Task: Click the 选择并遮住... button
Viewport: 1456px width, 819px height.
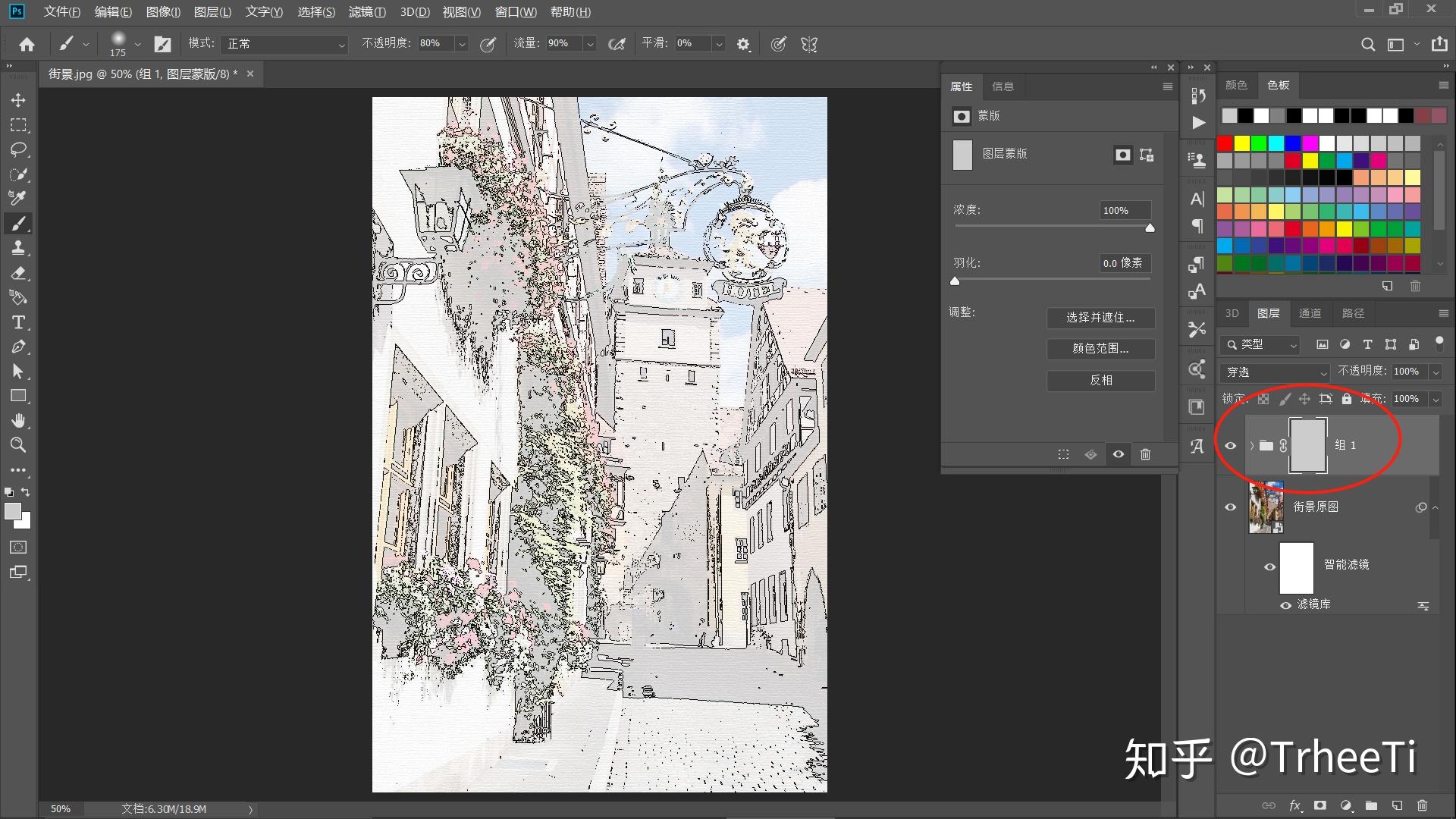Action: pyautogui.click(x=1100, y=318)
